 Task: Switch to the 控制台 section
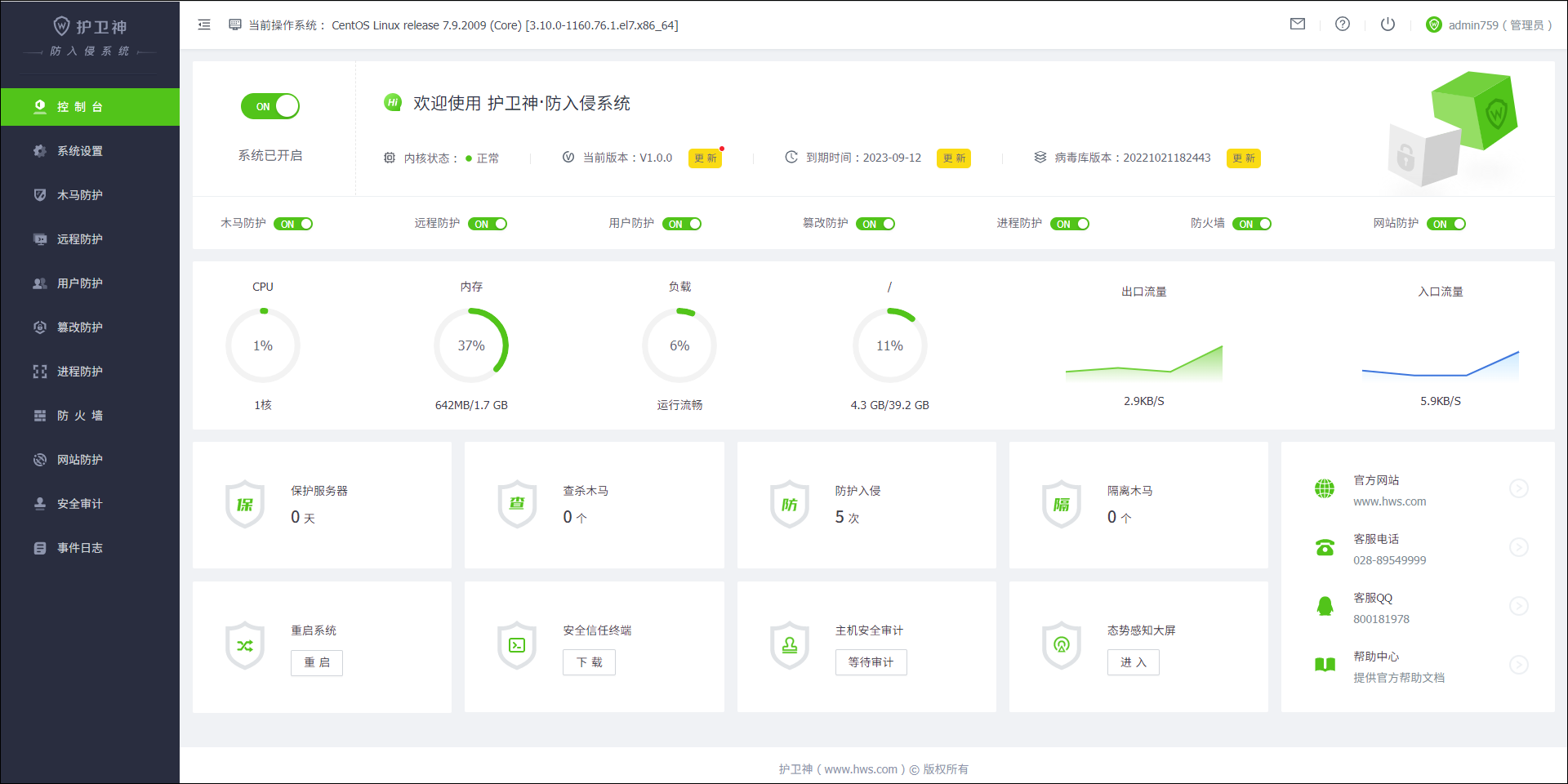pos(79,106)
